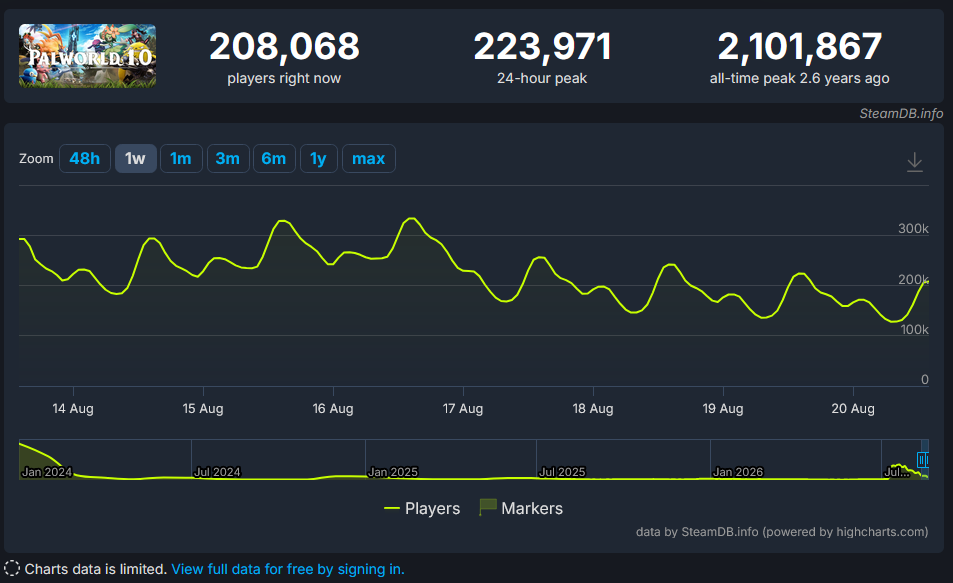Show max range of chart
This screenshot has height=583, width=953.
[368, 159]
